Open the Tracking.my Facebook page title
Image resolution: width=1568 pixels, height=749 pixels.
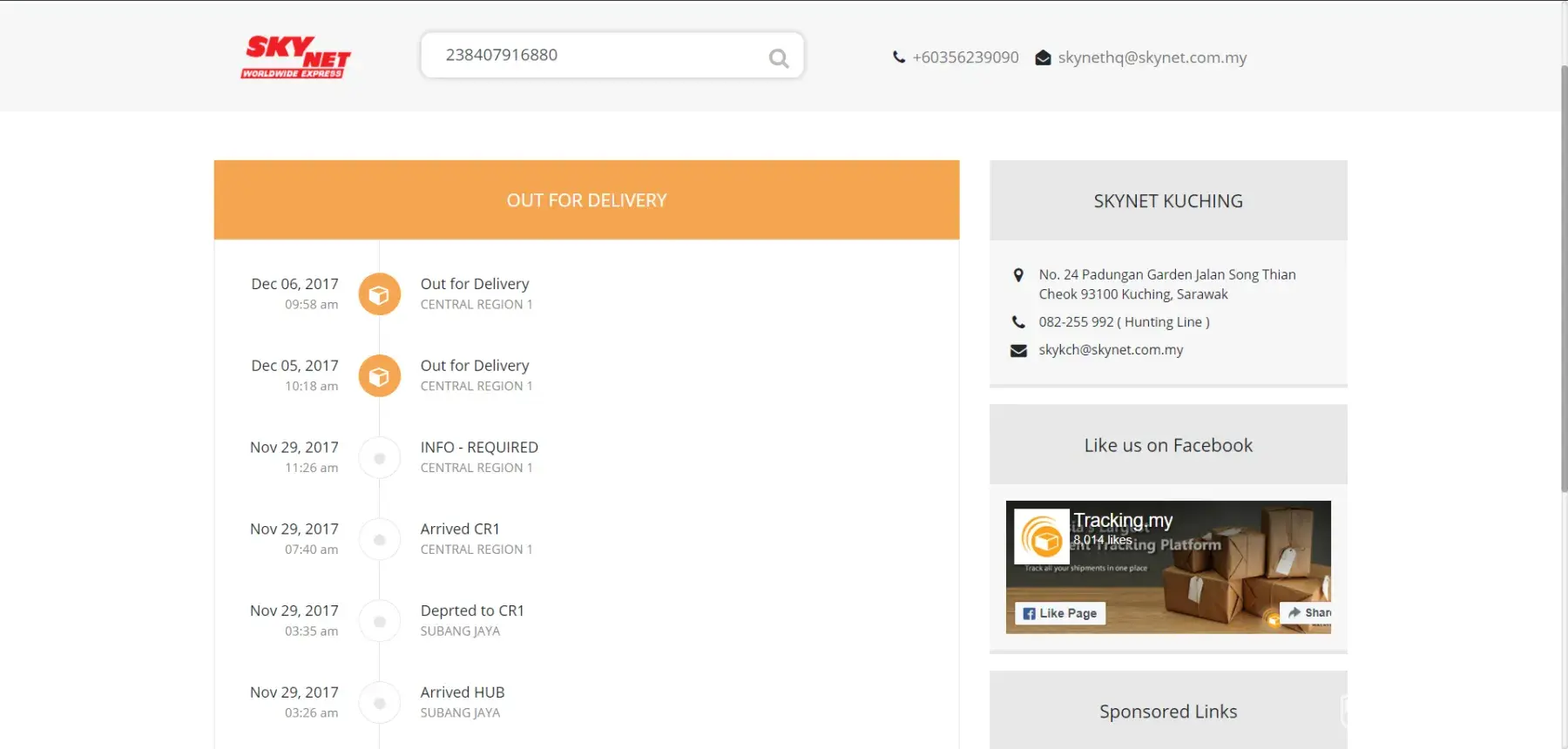1123,520
